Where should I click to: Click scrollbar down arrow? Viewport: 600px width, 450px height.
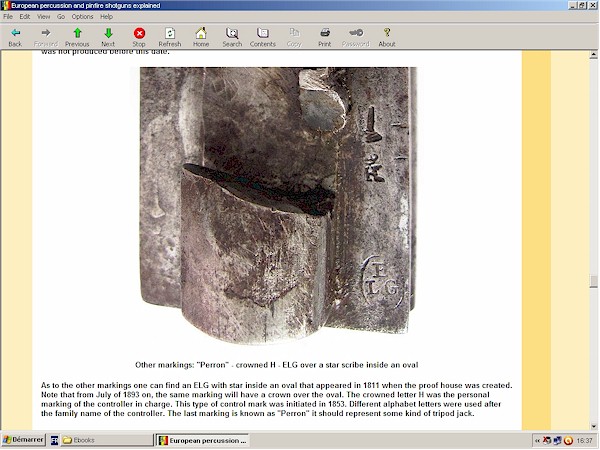pyautogui.click(x=593, y=426)
